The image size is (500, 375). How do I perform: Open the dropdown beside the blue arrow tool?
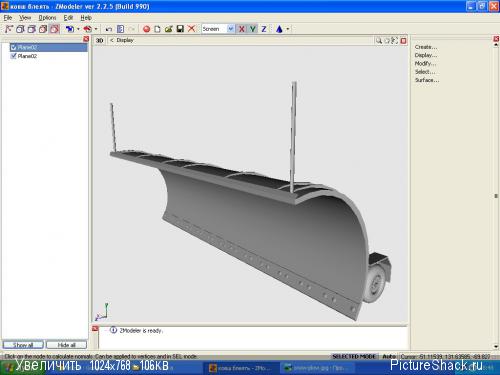(78, 29)
